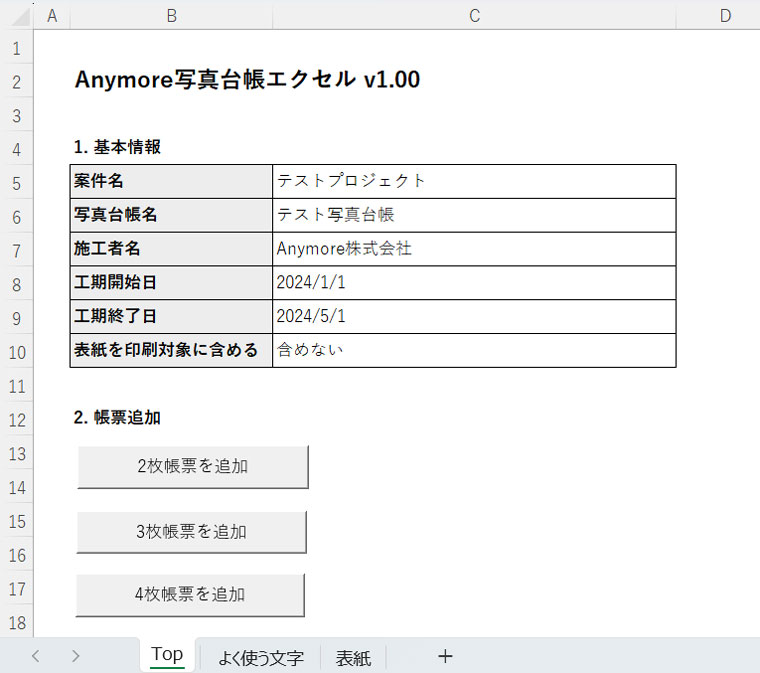The image size is (760, 673).
Task: Click the Anymore写真台帳エクセル v1.00 title
Action: tap(247, 80)
